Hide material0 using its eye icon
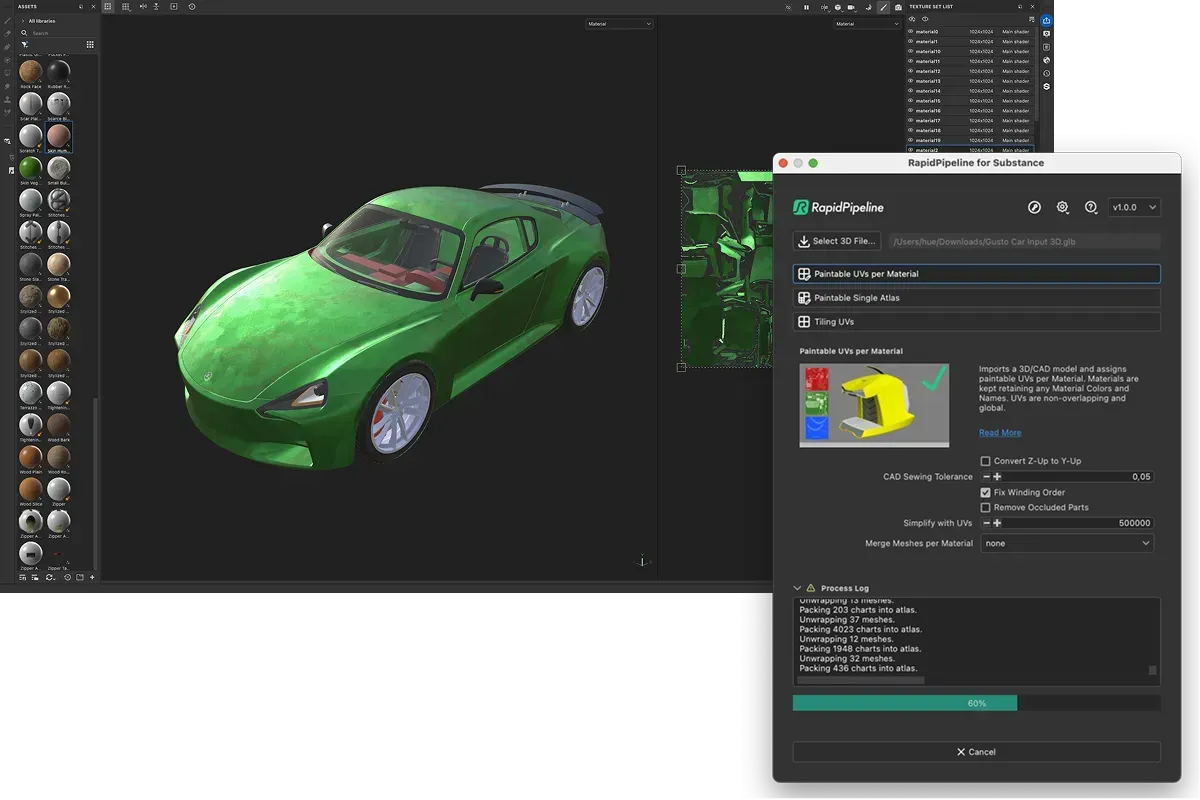The image size is (1200, 800). click(x=910, y=32)
